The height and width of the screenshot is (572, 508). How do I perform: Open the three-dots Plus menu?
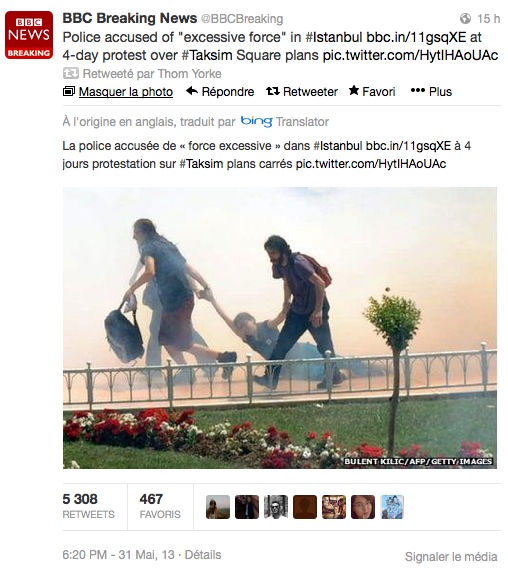(x=418, y=90)
